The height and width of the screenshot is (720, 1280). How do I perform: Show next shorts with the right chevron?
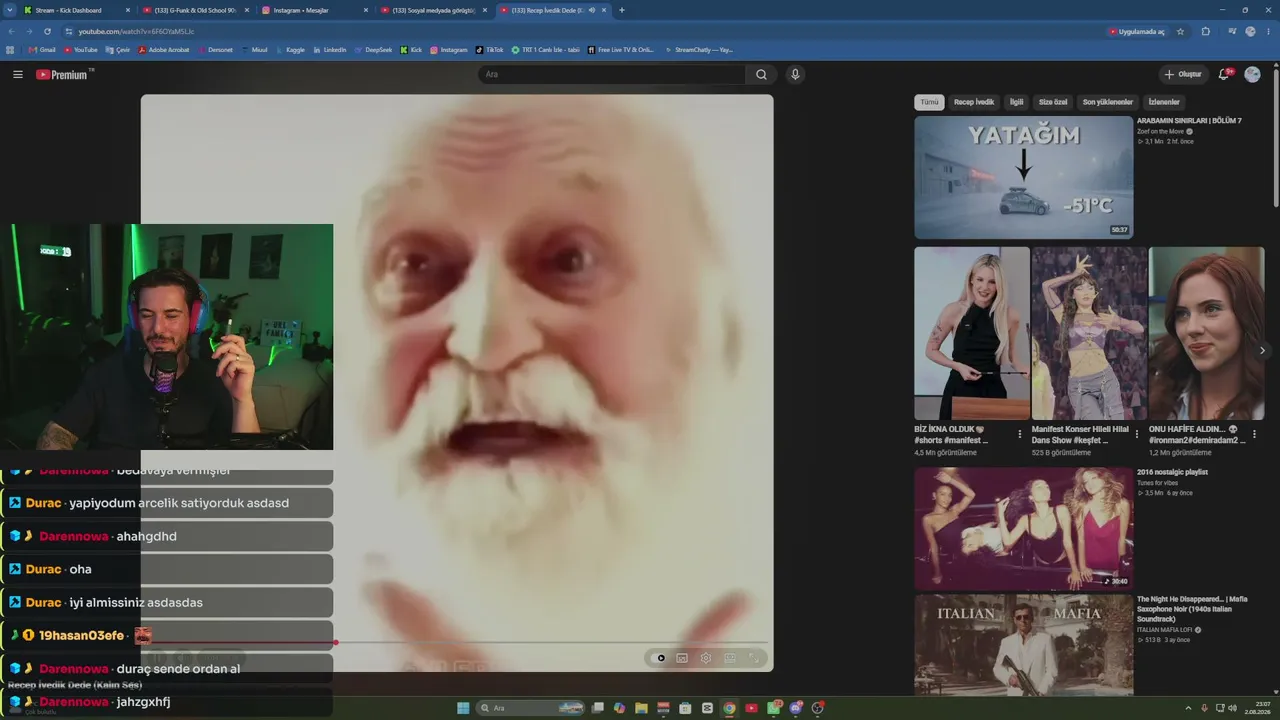1262,350
